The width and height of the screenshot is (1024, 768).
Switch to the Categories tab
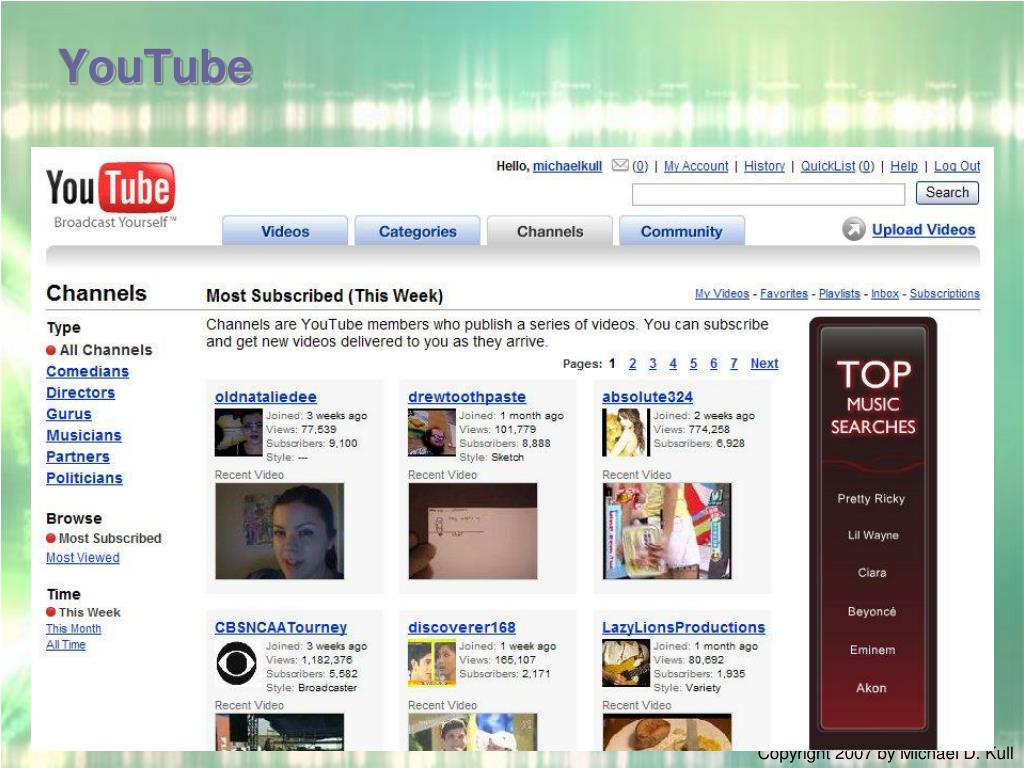pos(417,231)
